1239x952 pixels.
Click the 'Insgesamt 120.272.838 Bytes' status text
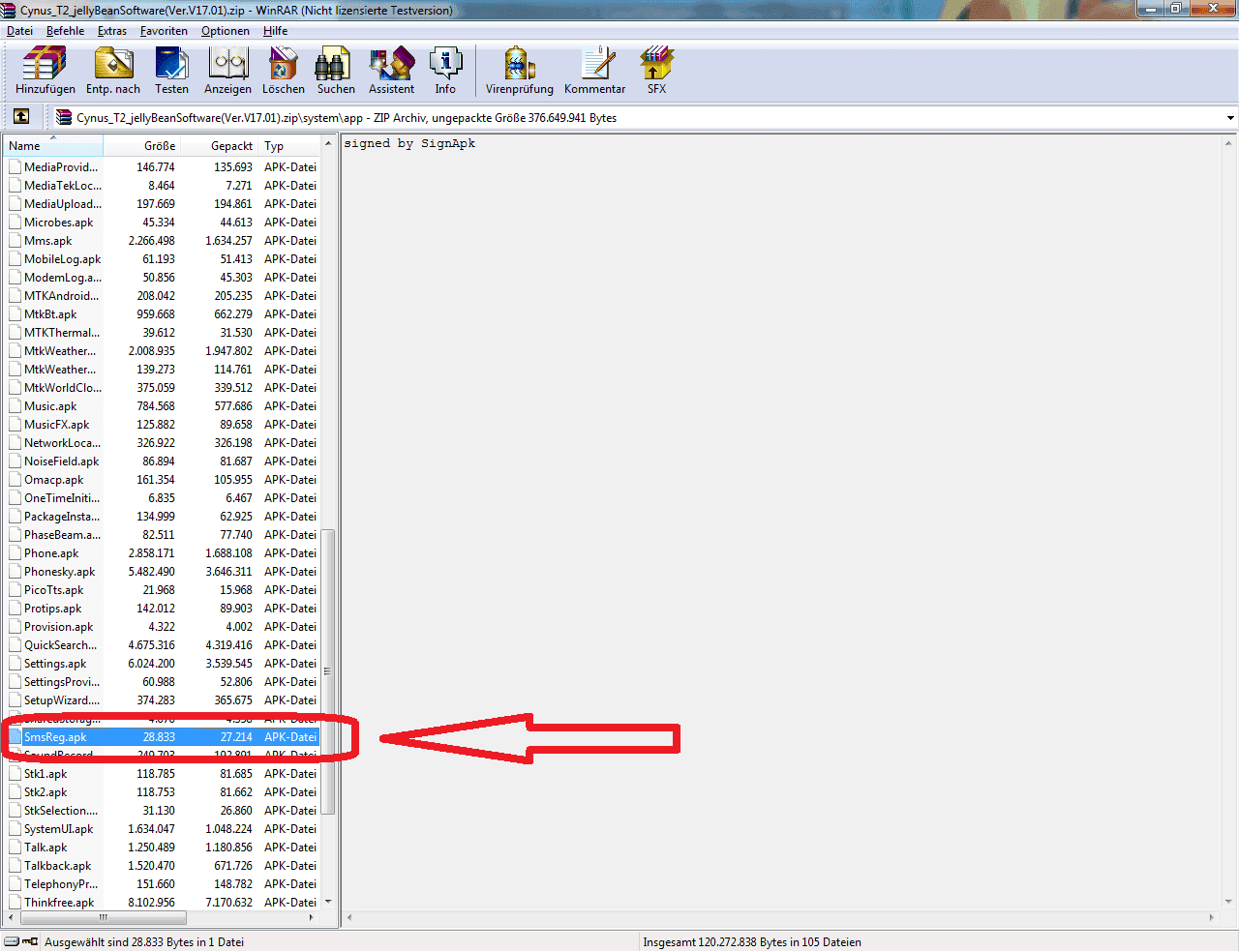point(752,942)
